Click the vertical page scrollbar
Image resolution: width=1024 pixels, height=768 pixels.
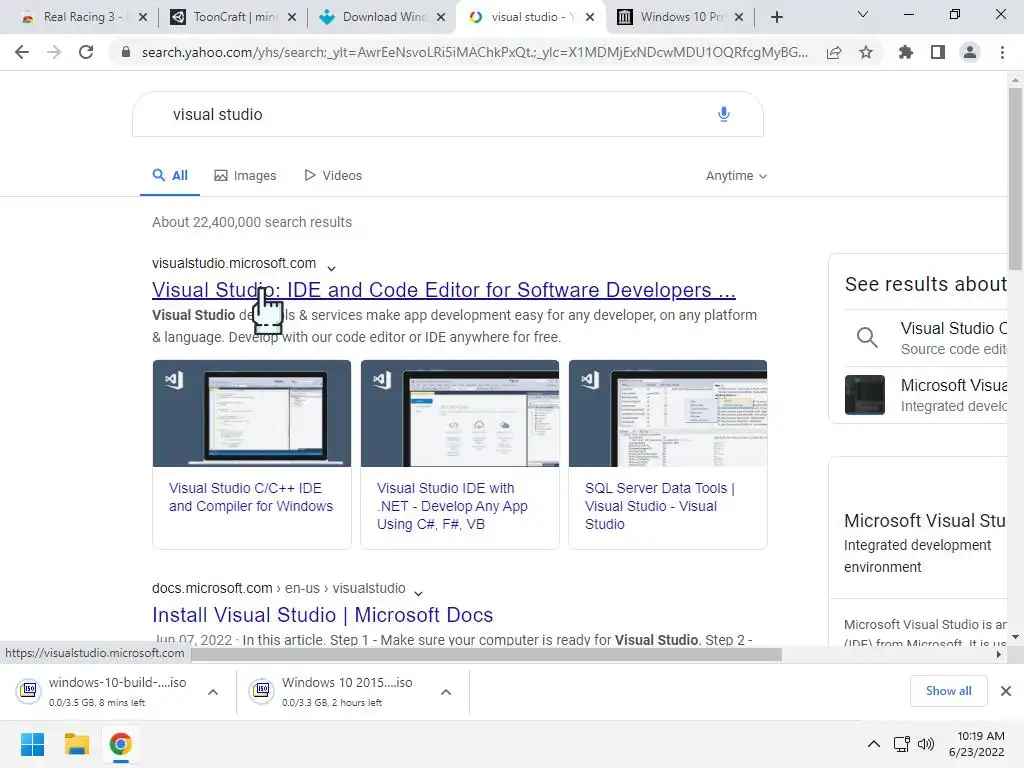(x=1015, y=179)
